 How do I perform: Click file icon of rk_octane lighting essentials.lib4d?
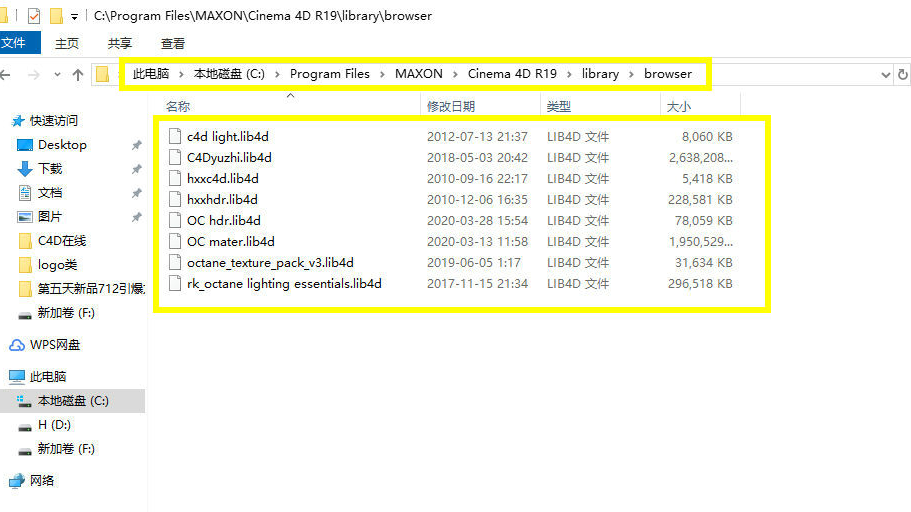click(x=175, y=284)
